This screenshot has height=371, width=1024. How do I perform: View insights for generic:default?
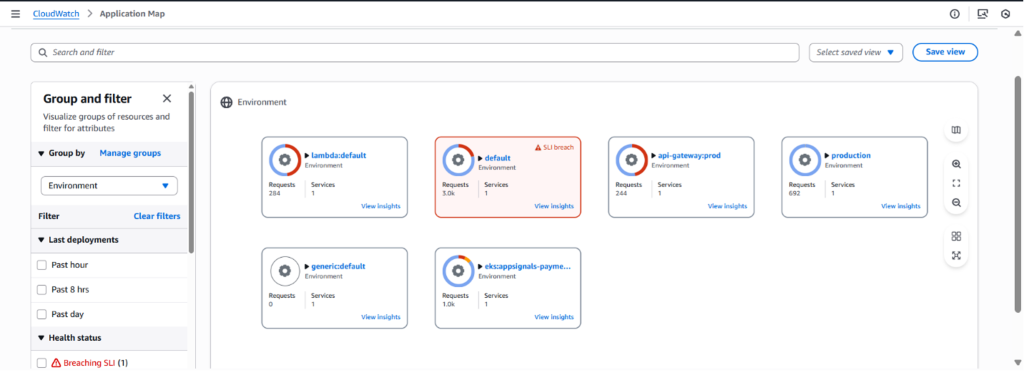pyautogui.click(x=381, y=317)
